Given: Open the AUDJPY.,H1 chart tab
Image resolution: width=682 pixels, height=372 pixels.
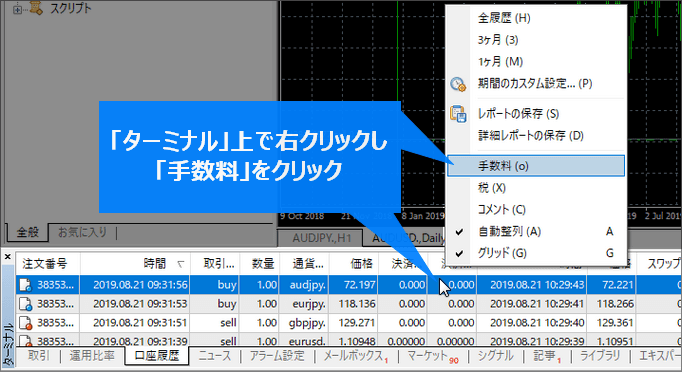Looking at the screenshot, I should point(321,238).
